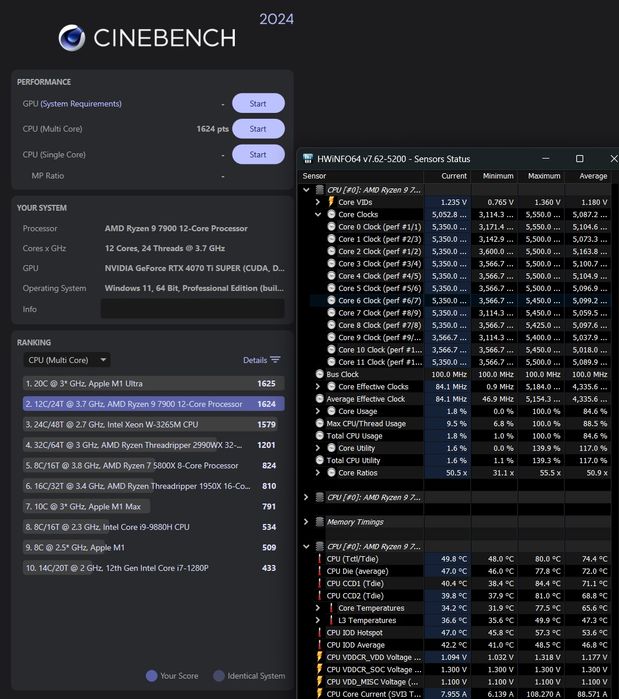The height and width of the screenshot is (699, 619).
Task: Expand the Core Ratios row
Action: [x=318, y=473]
